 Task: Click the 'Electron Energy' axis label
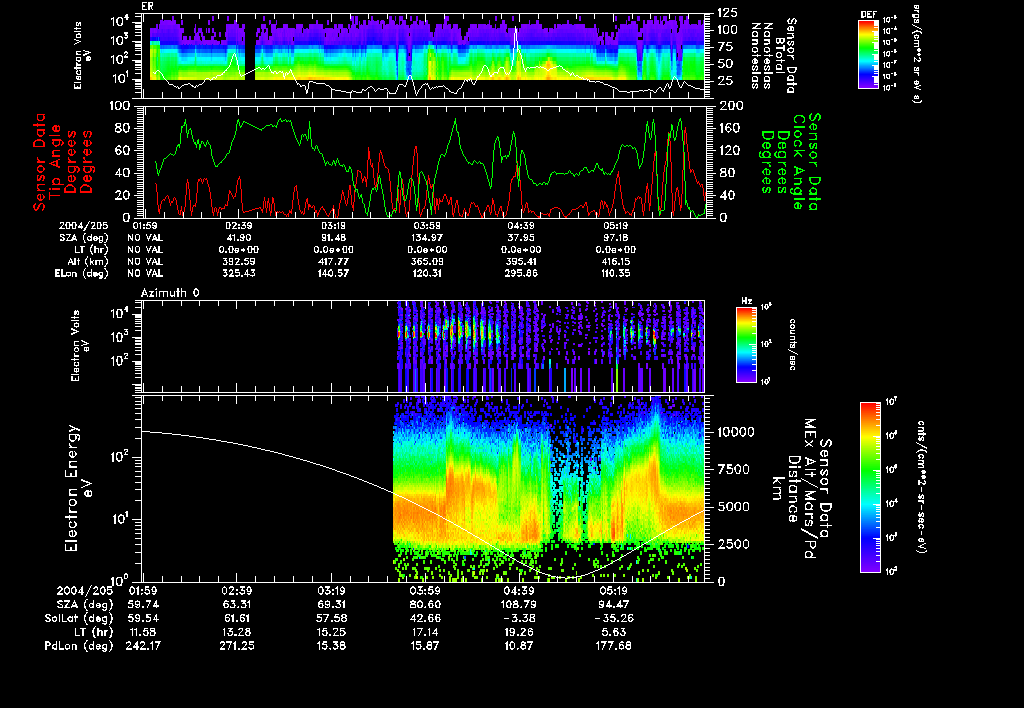coord(72,488)
